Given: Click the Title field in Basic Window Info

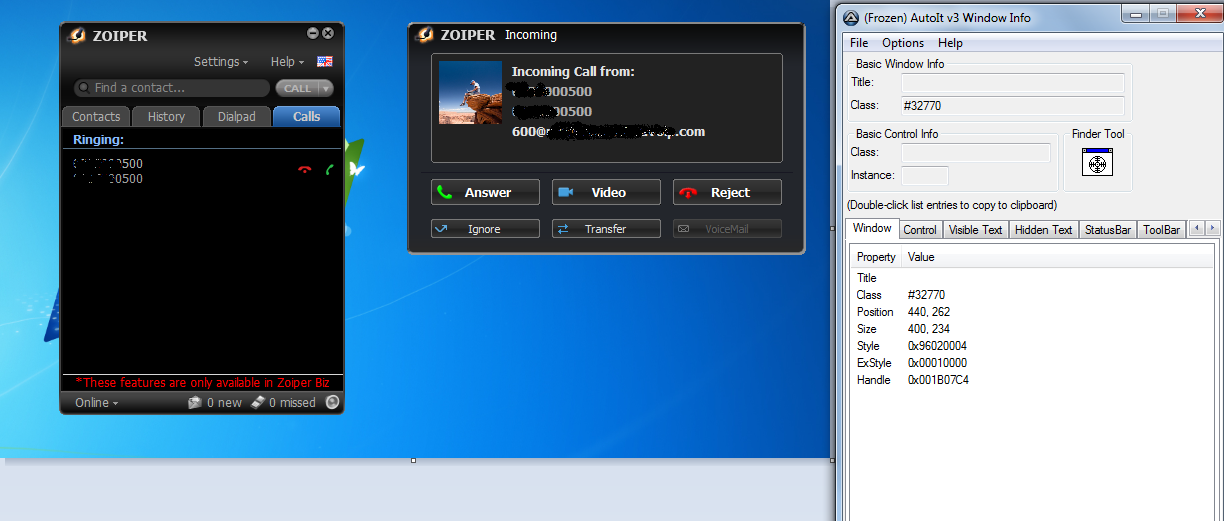Looking at the screenshot, I should 1012,83.
